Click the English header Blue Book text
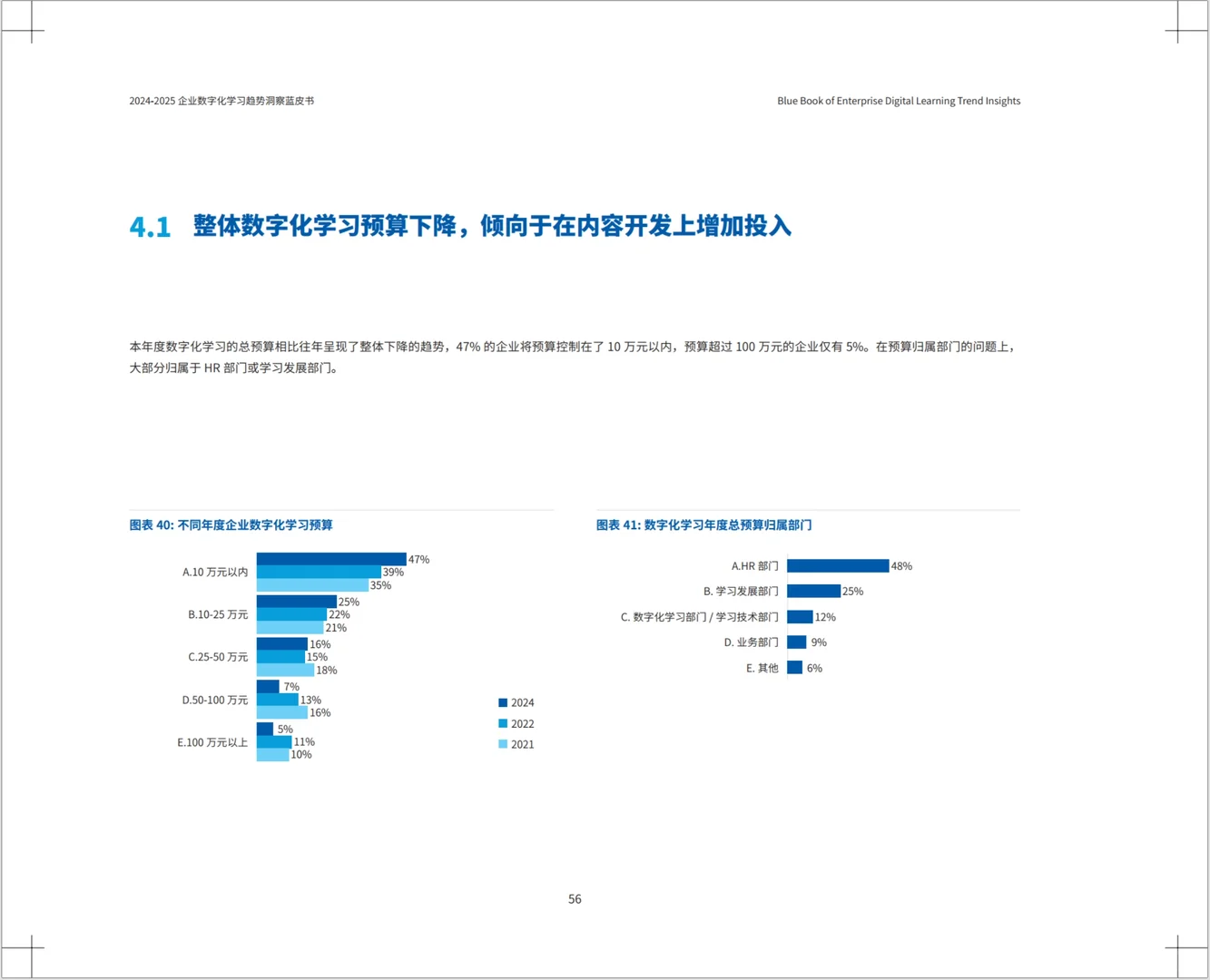Viewport: 1210px width, 980px height. (897, 101)
